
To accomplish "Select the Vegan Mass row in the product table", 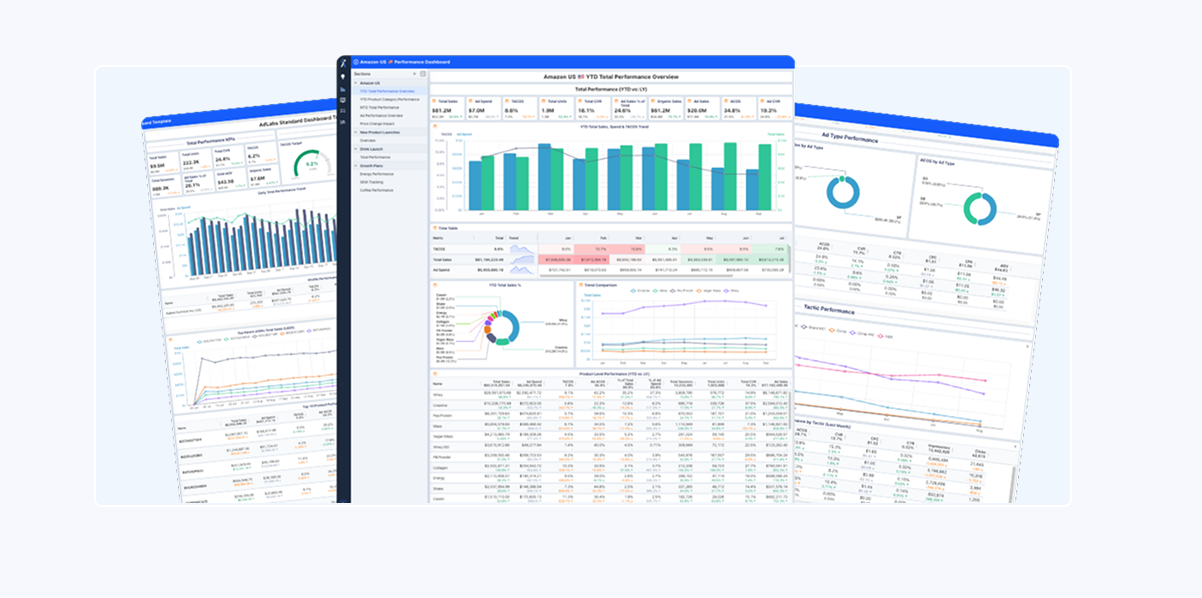I will coord(610,437).
